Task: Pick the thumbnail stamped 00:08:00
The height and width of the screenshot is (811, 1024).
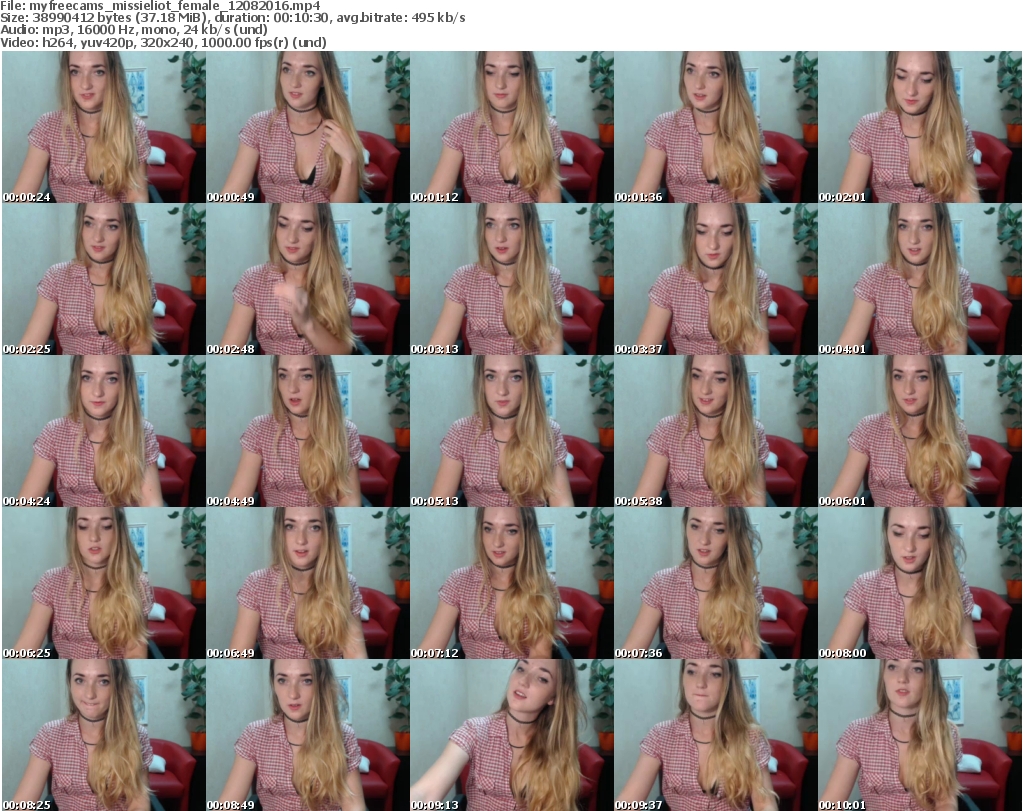Action: click(920, 583)
